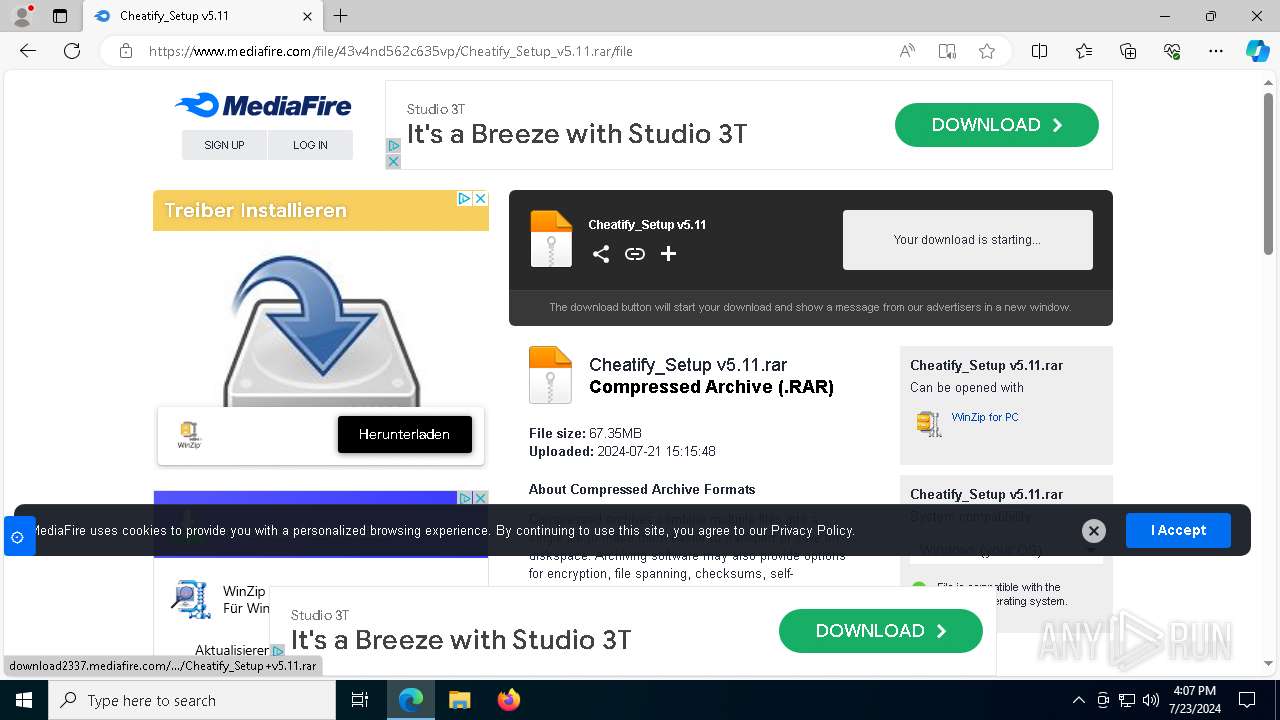The image size is (1280, 720).
Task: Open notification center icon
Action: pyautogui.click(x=1247, y=700)
